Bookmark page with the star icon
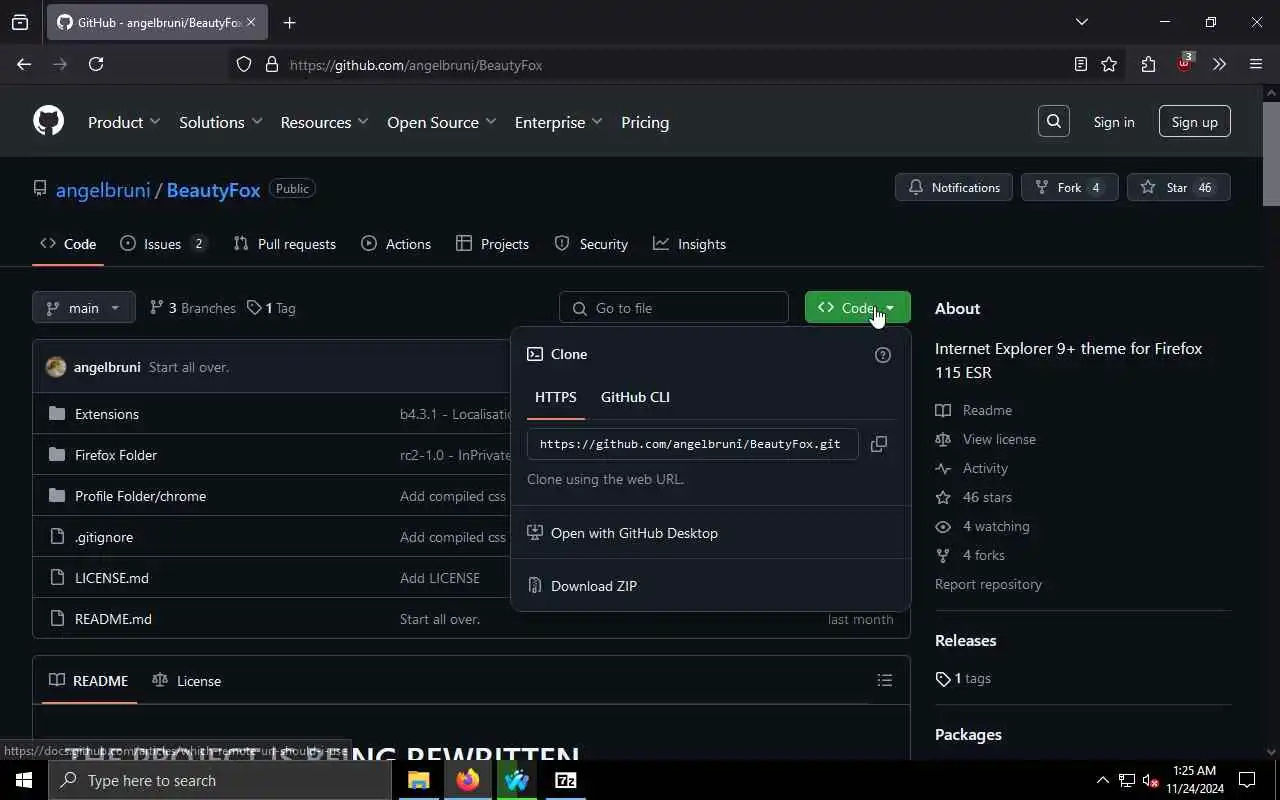The image size is (1280, 800). 1109,64
